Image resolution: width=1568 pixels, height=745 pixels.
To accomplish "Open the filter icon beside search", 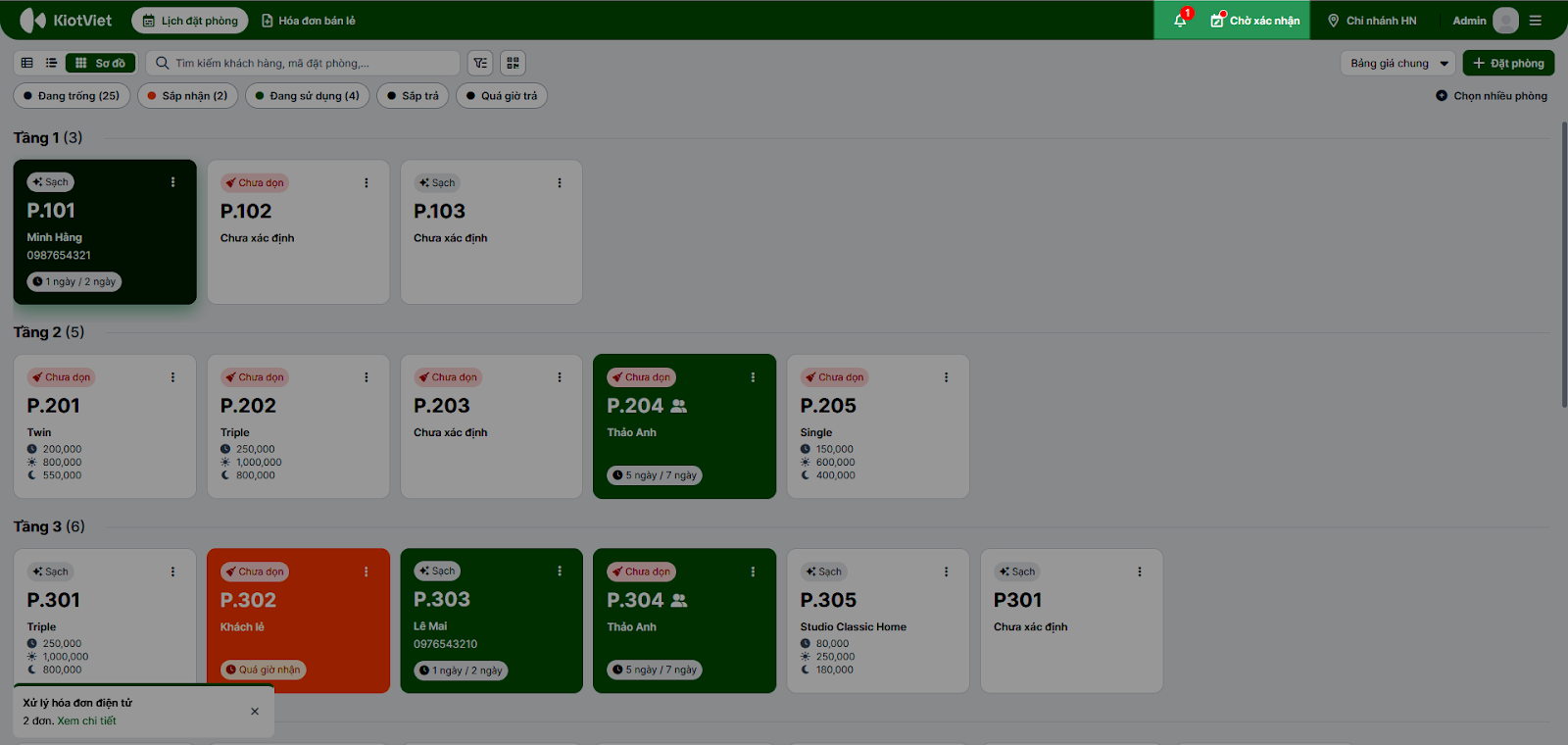I will 480,63.
